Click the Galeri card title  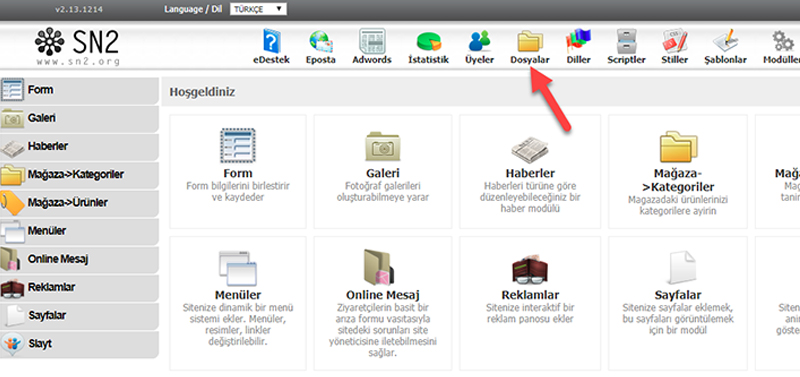[x=383, y=173]
